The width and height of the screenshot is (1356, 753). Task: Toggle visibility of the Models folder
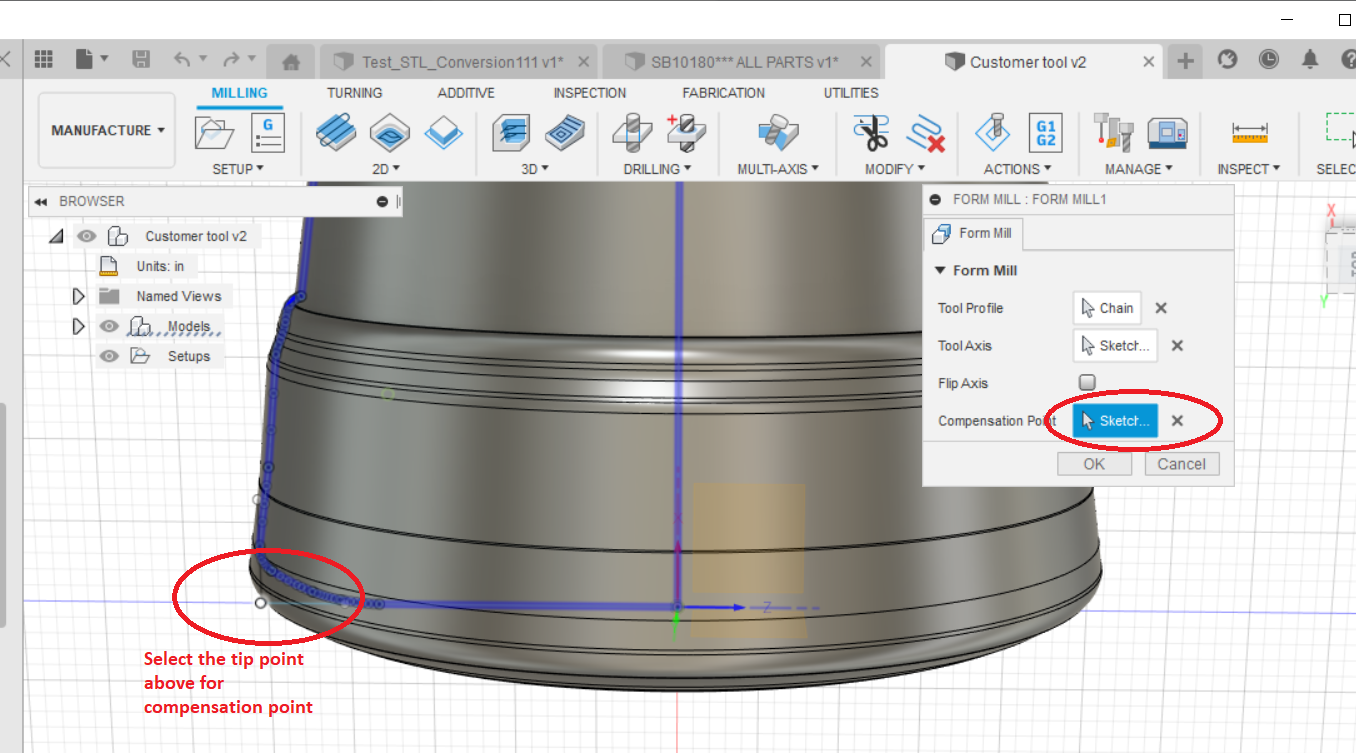pyautogui.click(x=108, y=326)
